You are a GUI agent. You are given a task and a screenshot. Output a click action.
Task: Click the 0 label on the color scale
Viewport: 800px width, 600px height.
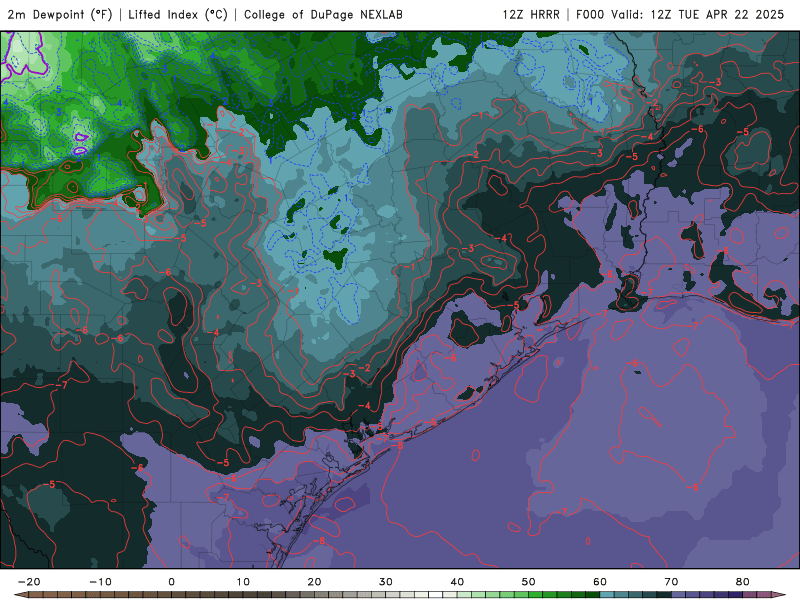(171, 582)
